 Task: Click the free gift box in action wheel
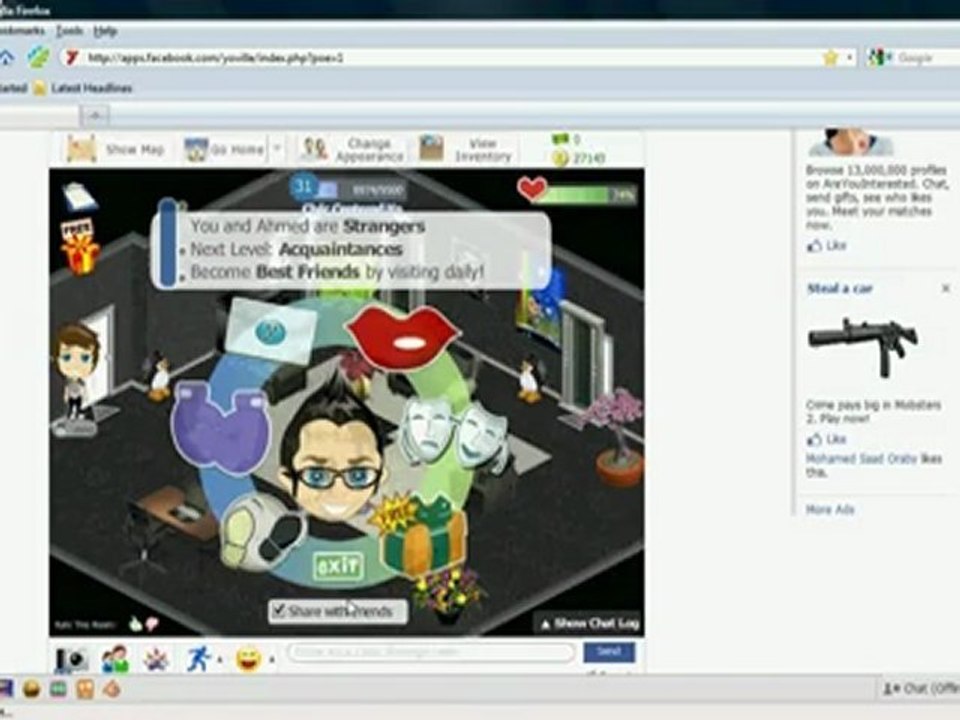pyautogui.click(x=421, y=534)
